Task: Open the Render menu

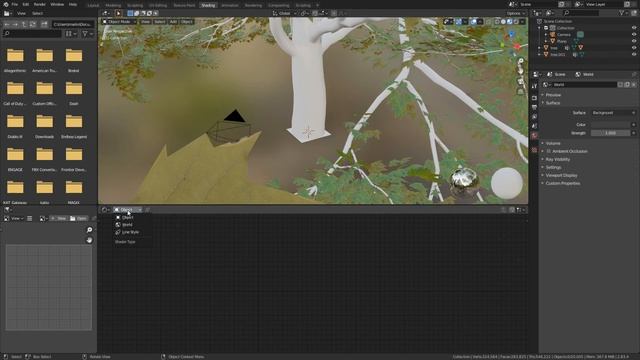Action: (40, 4)
